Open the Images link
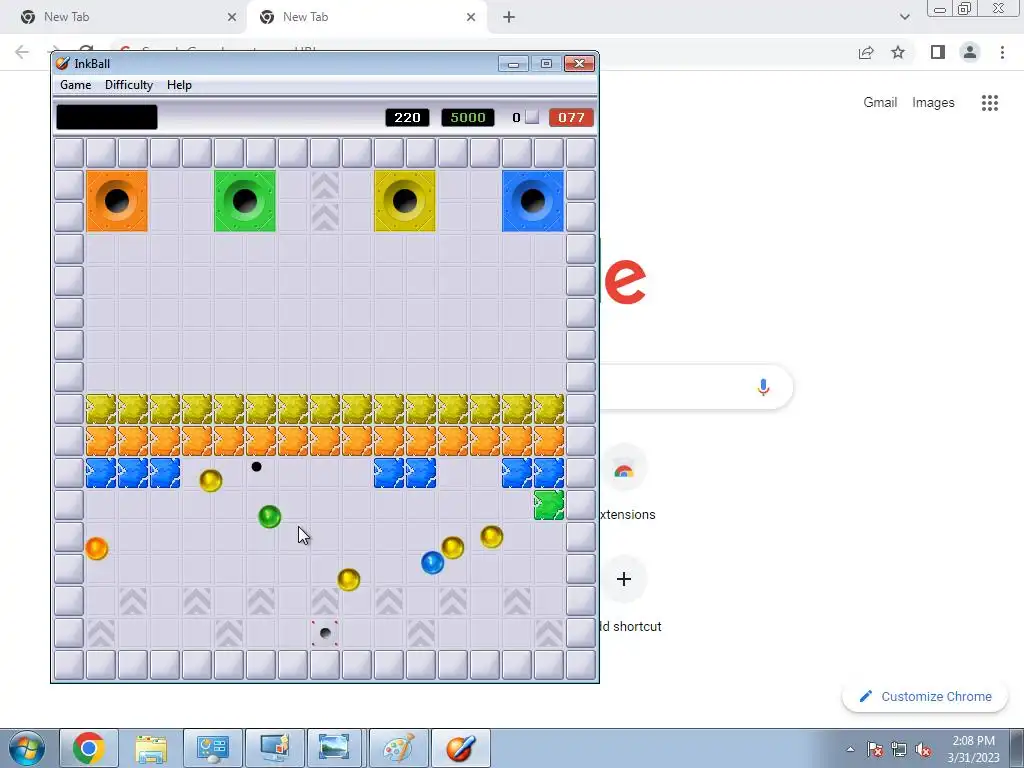The image size is (1024, 768). [933, 103]
